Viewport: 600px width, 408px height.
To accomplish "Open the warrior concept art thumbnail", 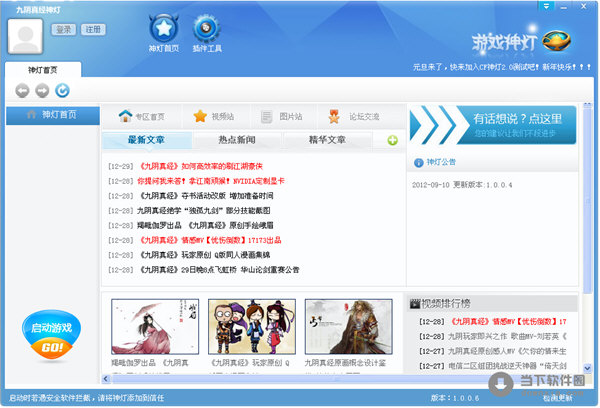I will coord(349,326).
